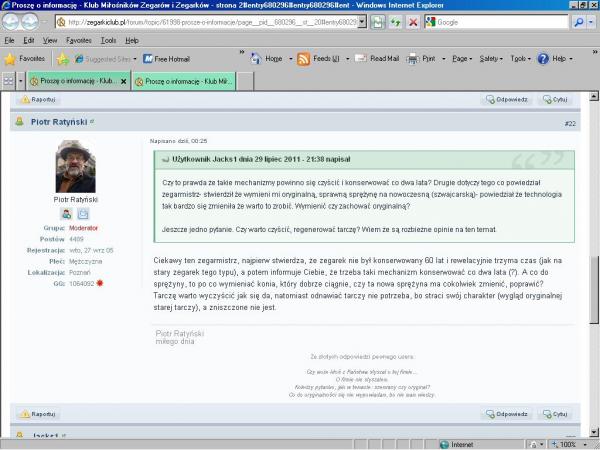600x450 pixels.
Task: Click Poznań location text
Action: coord(80,272)
